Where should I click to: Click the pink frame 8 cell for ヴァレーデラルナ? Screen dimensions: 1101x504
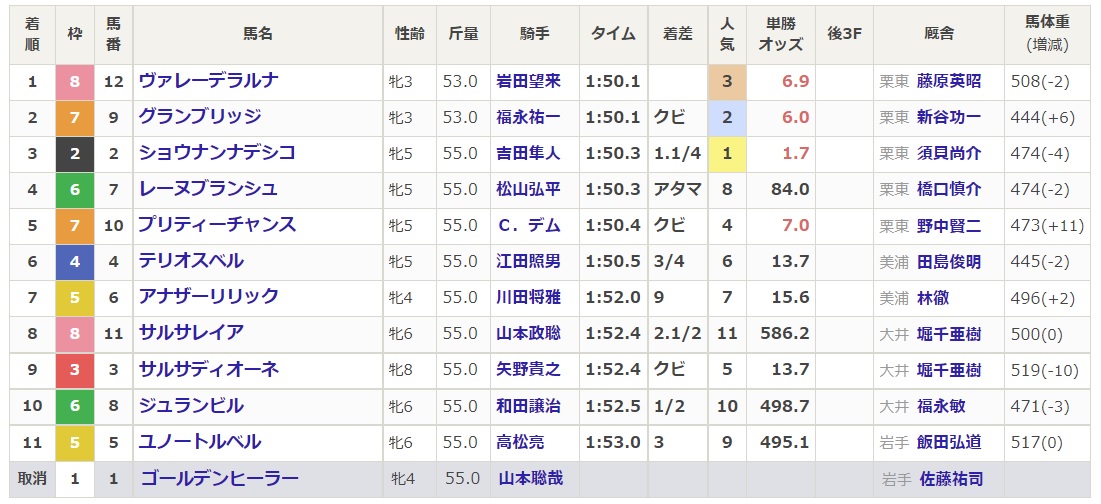(x=74, y=82)
